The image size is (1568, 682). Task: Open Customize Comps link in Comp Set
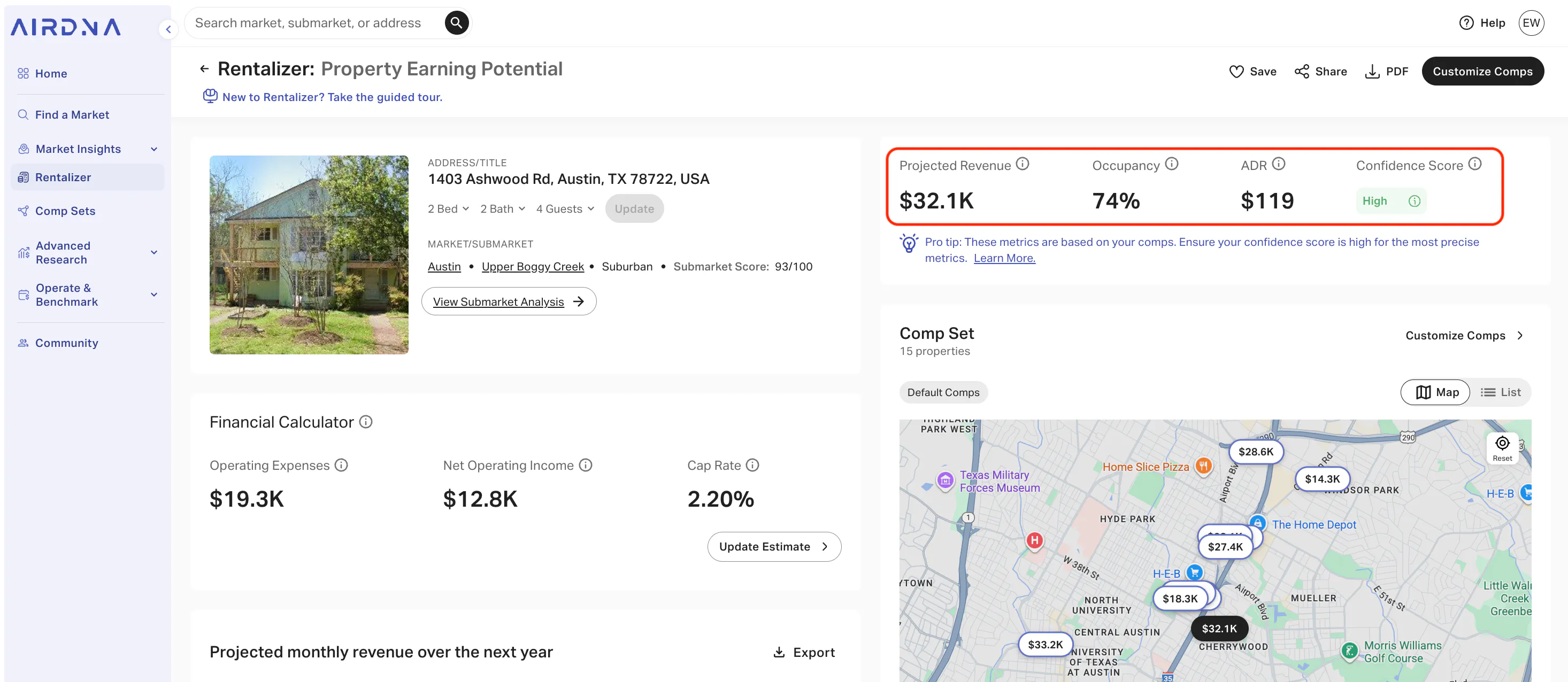click(1464, 336)
